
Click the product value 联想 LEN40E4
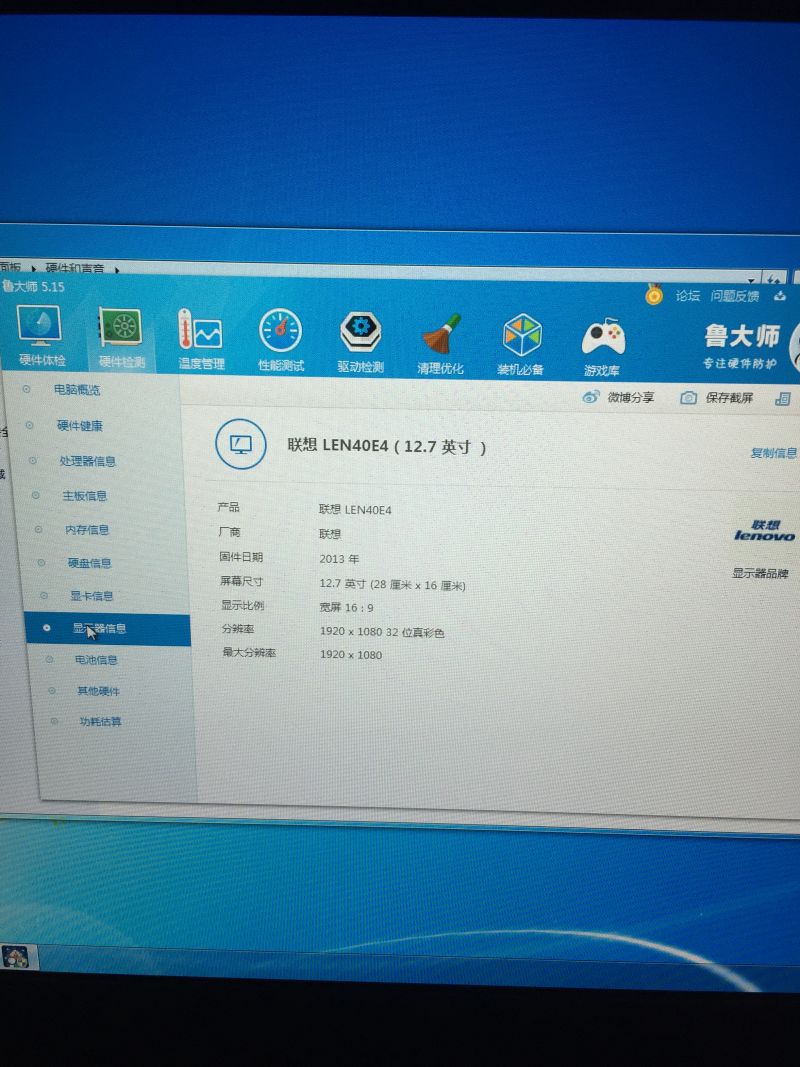point(355,510)
